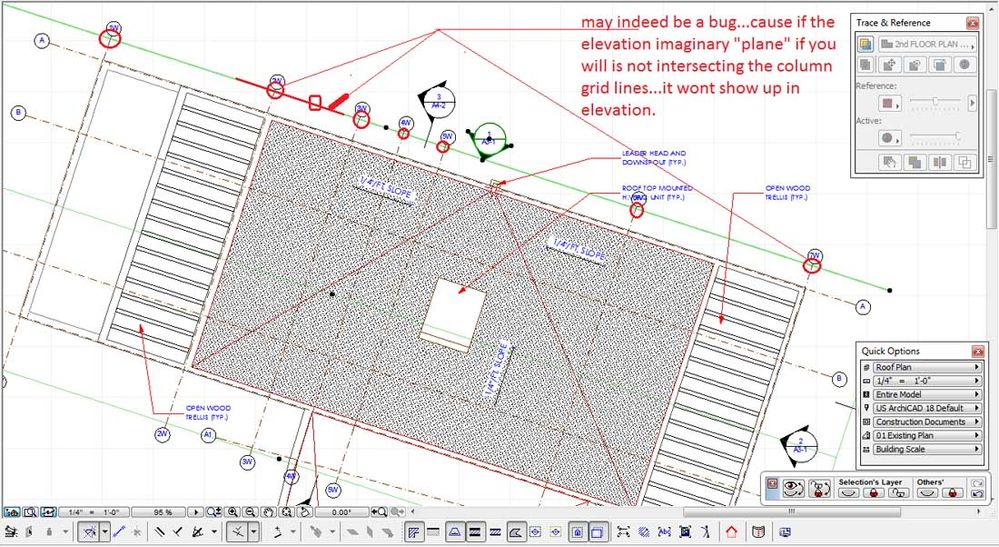Open the 01 Existing Plan renovation filter dropdown
999x547 pixels.
tap(926, 436)
